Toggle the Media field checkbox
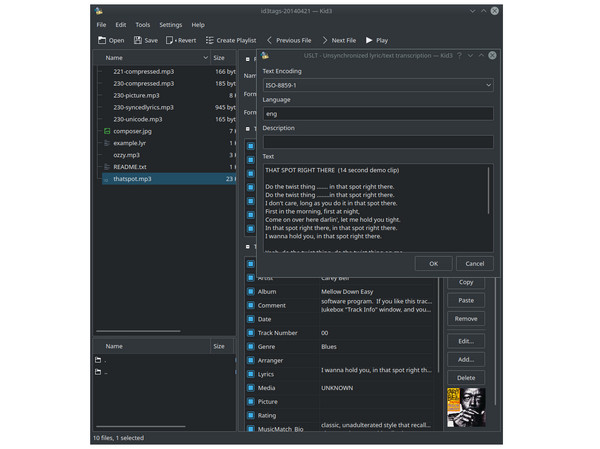The width and height of the screenshot is (600, 449). [x=251, y=388]
